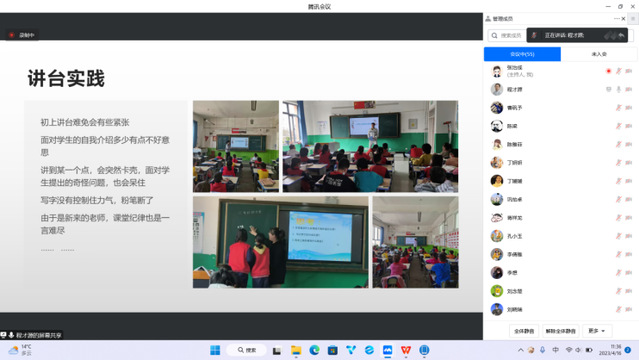This screenshot has width=639, height=360.
Task: Select the 会议中(55) tab
Action: (x=522, y=54)
